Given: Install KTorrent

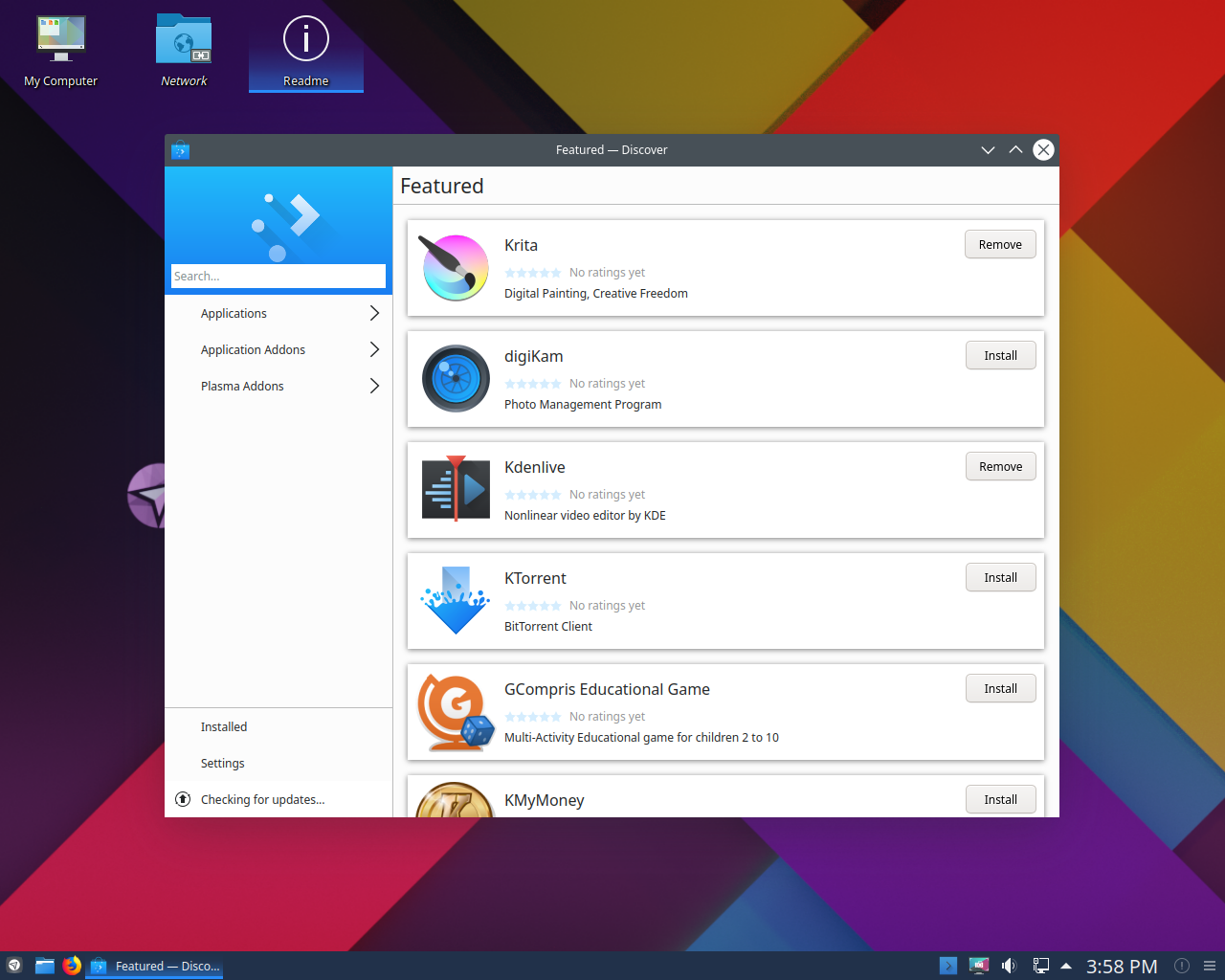Looking at the screenshot, I should click(x=1000, y=578).
